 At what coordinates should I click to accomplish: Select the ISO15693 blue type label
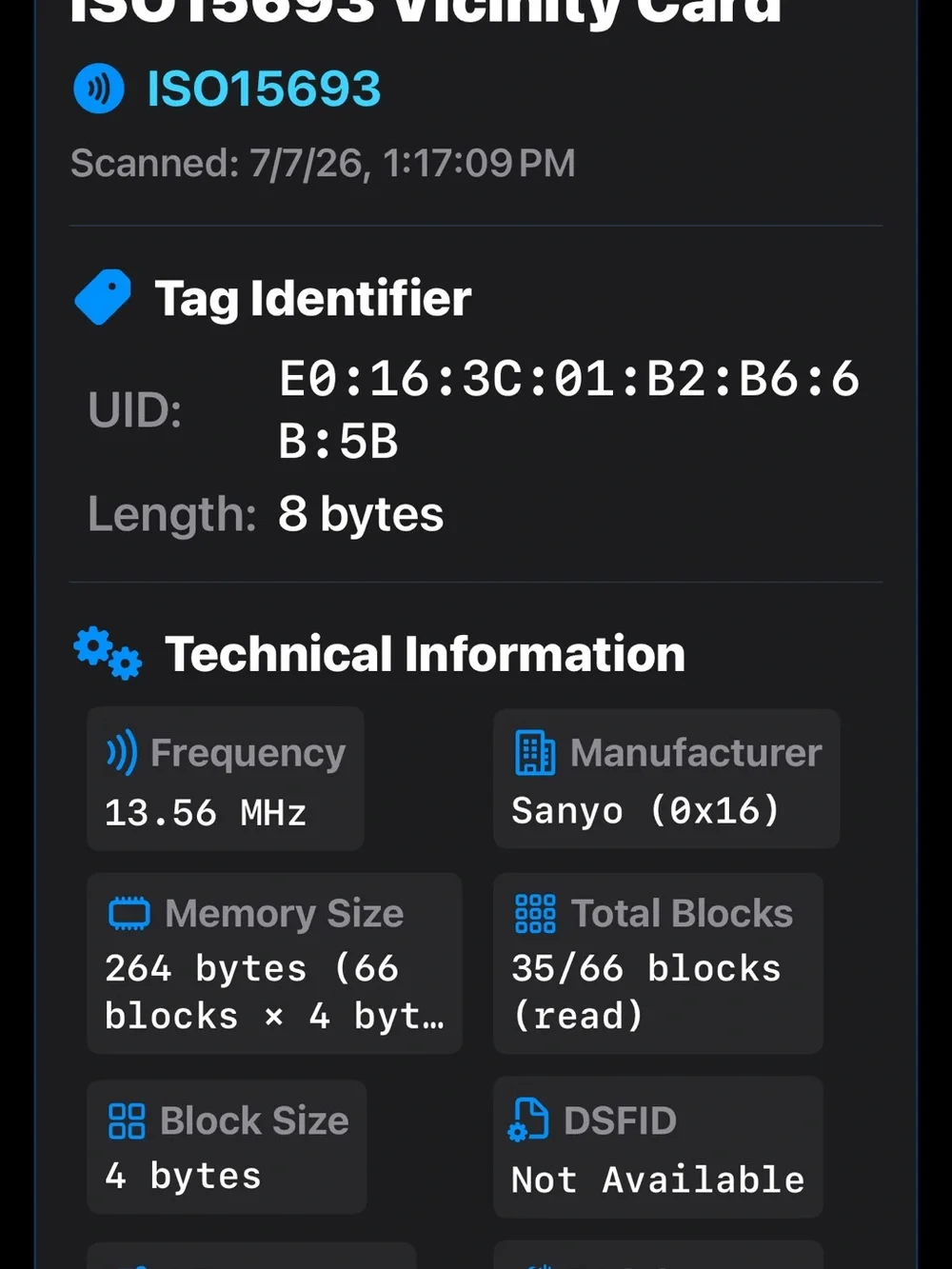tap(264, 89)
